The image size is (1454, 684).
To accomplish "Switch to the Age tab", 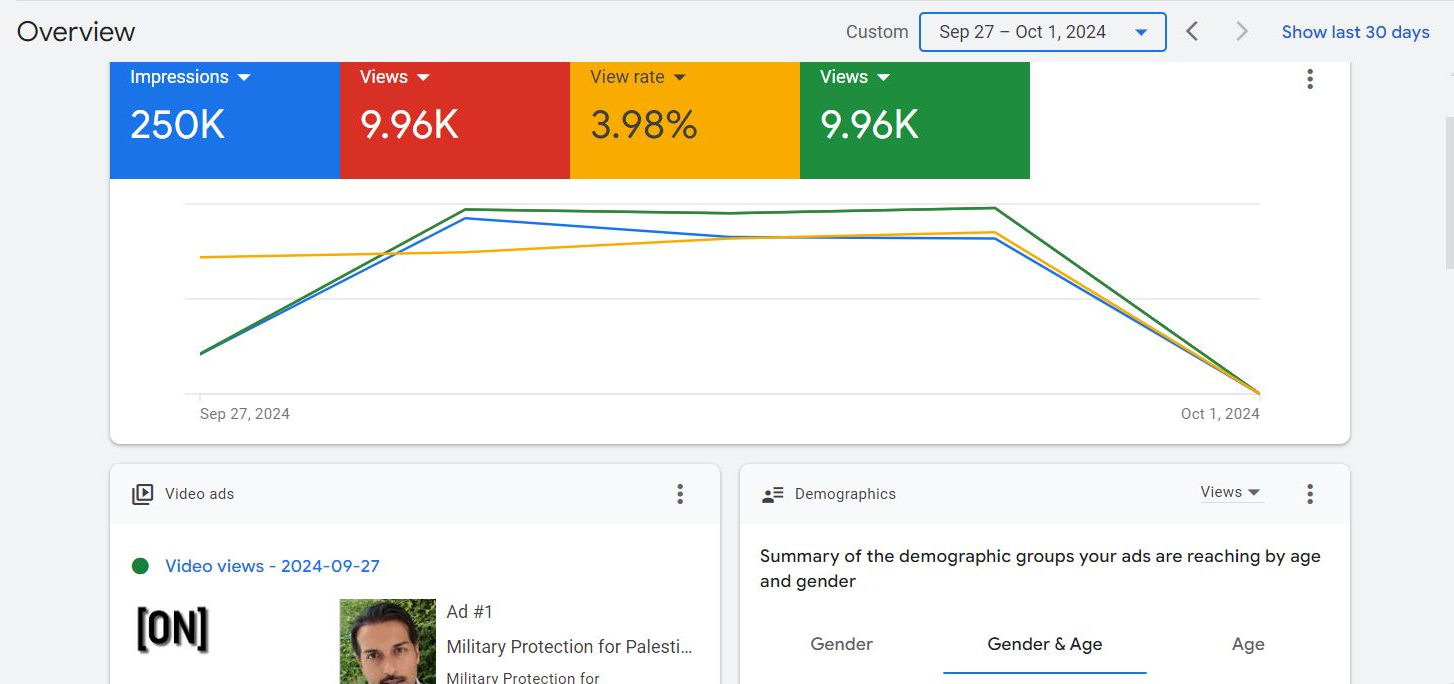I will coord(1247,645).
